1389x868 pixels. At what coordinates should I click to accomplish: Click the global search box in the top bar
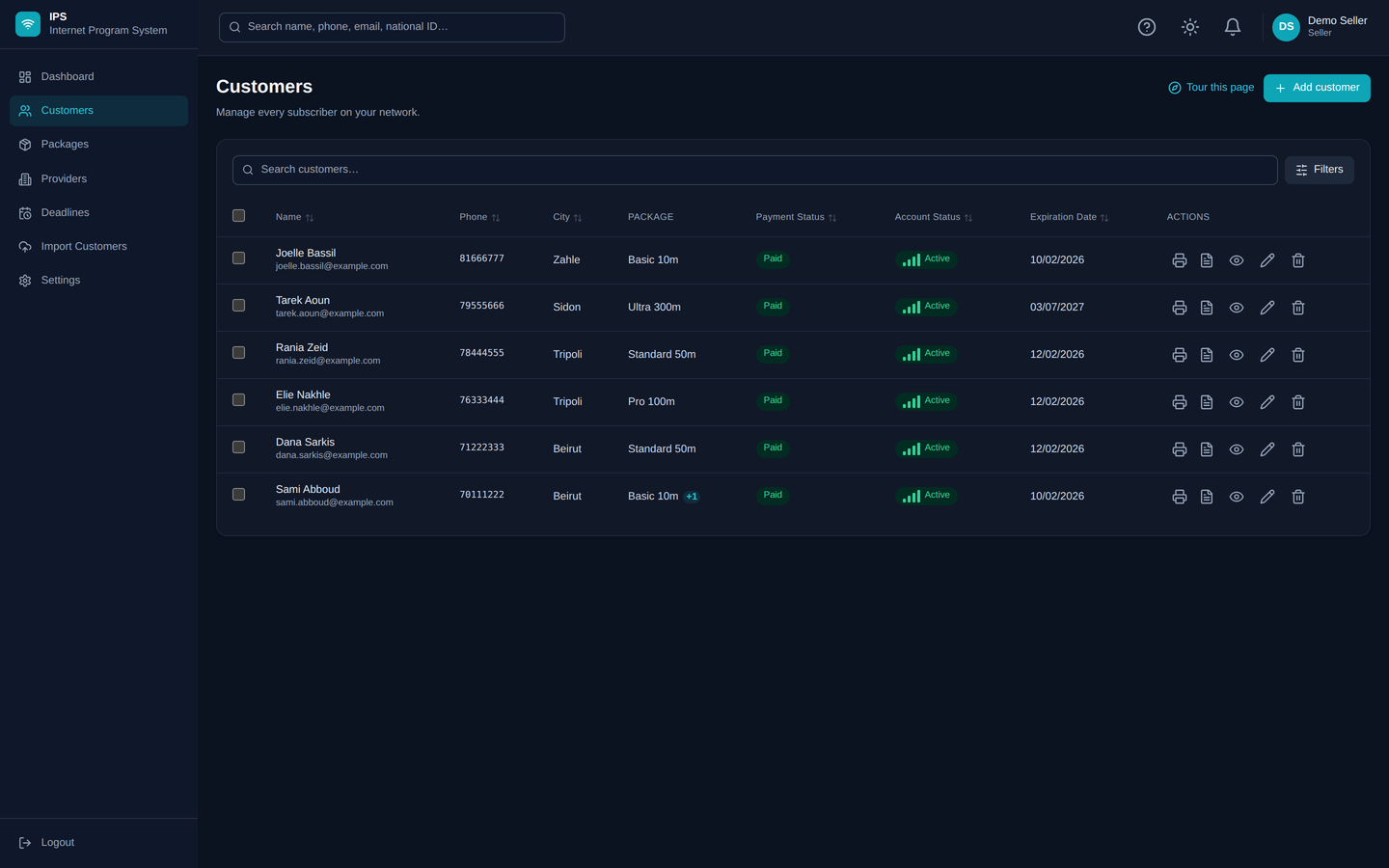click(x=392, y=27)
